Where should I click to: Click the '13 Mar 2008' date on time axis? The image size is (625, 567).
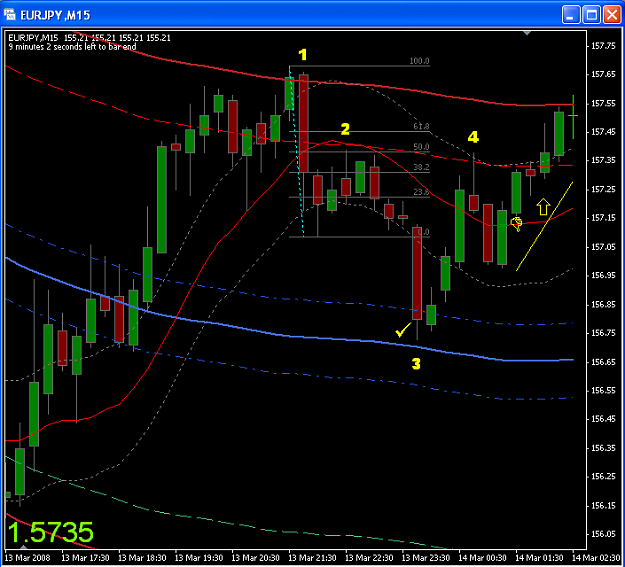click(x=28, y=557)
